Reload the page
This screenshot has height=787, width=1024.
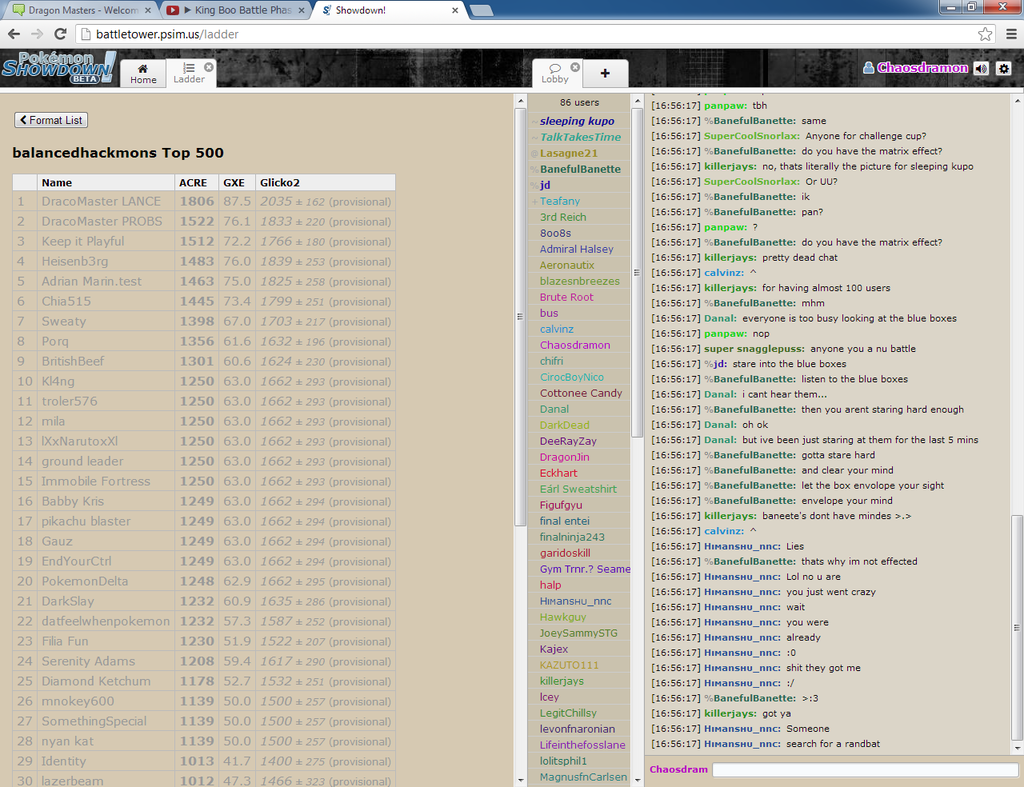click(59, 34)
